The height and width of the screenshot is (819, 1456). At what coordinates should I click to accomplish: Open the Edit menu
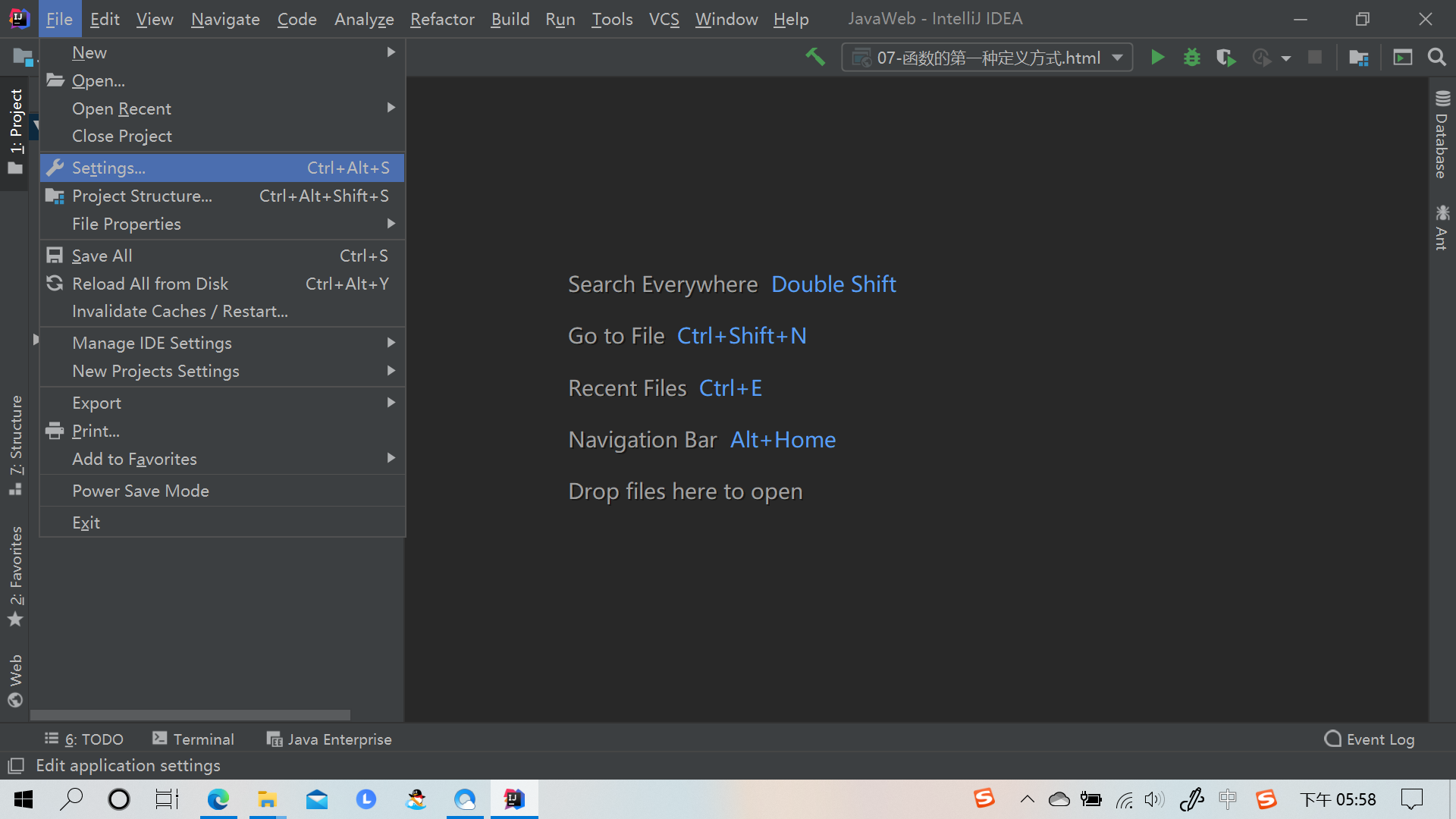(105, 19)
